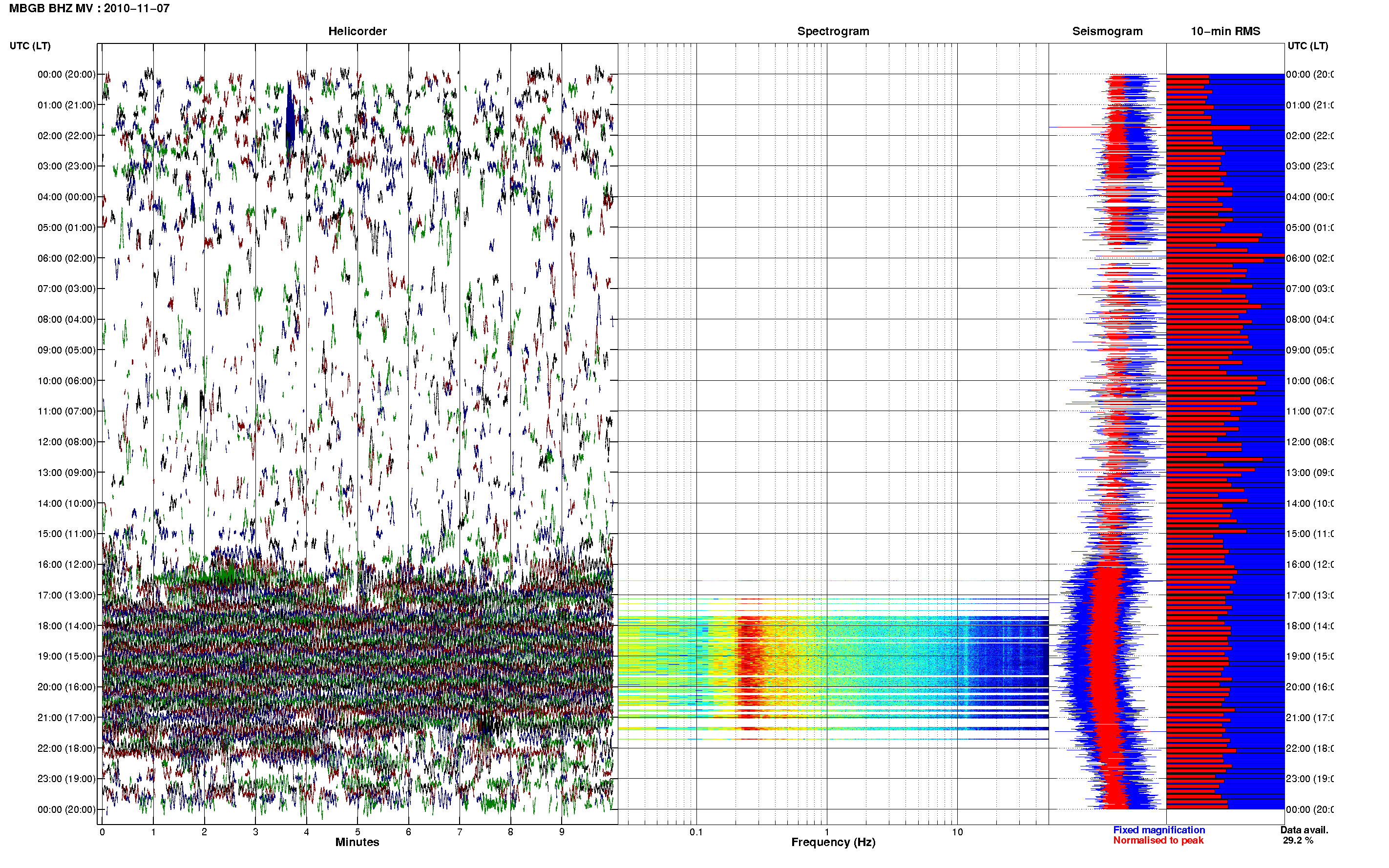Click the left '09:00 (05:00)' time label

[66, 350]
